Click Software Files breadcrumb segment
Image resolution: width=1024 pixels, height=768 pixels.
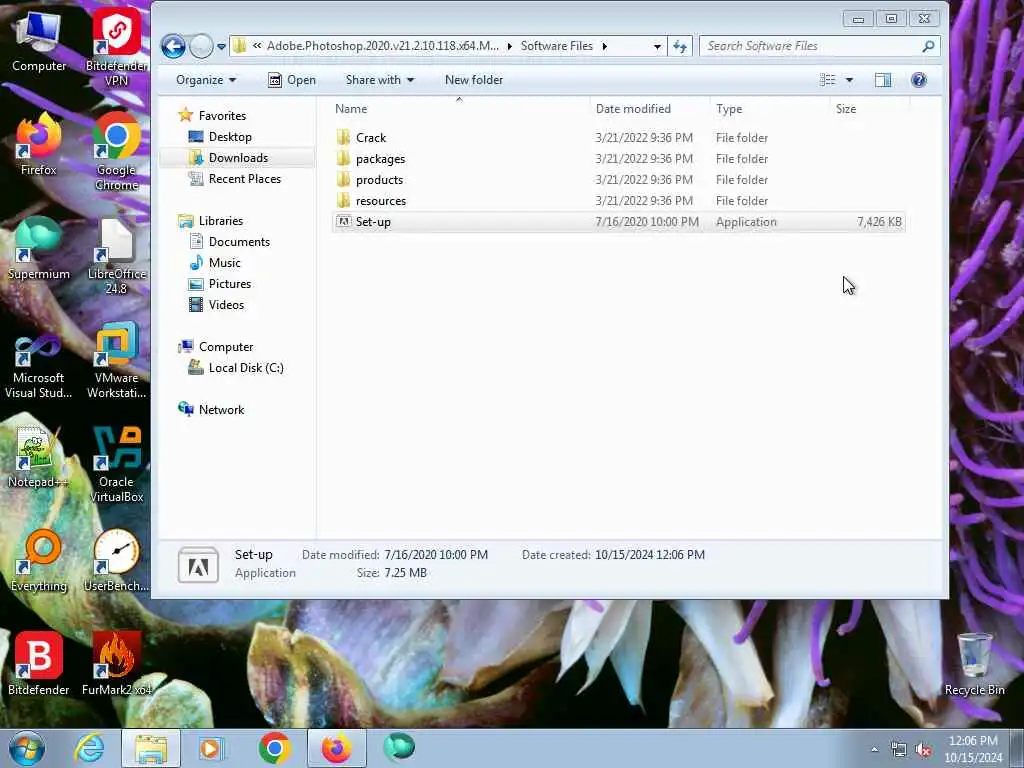tap(556, 46)
